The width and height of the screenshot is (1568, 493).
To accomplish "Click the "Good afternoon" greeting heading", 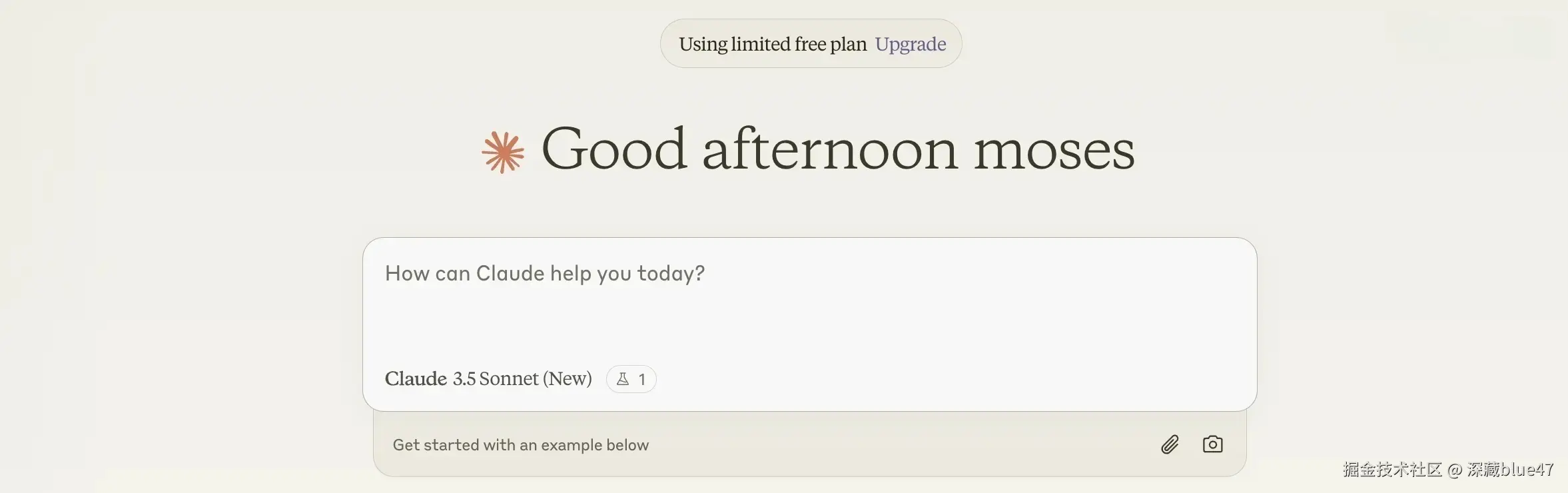I will point(749,150).
